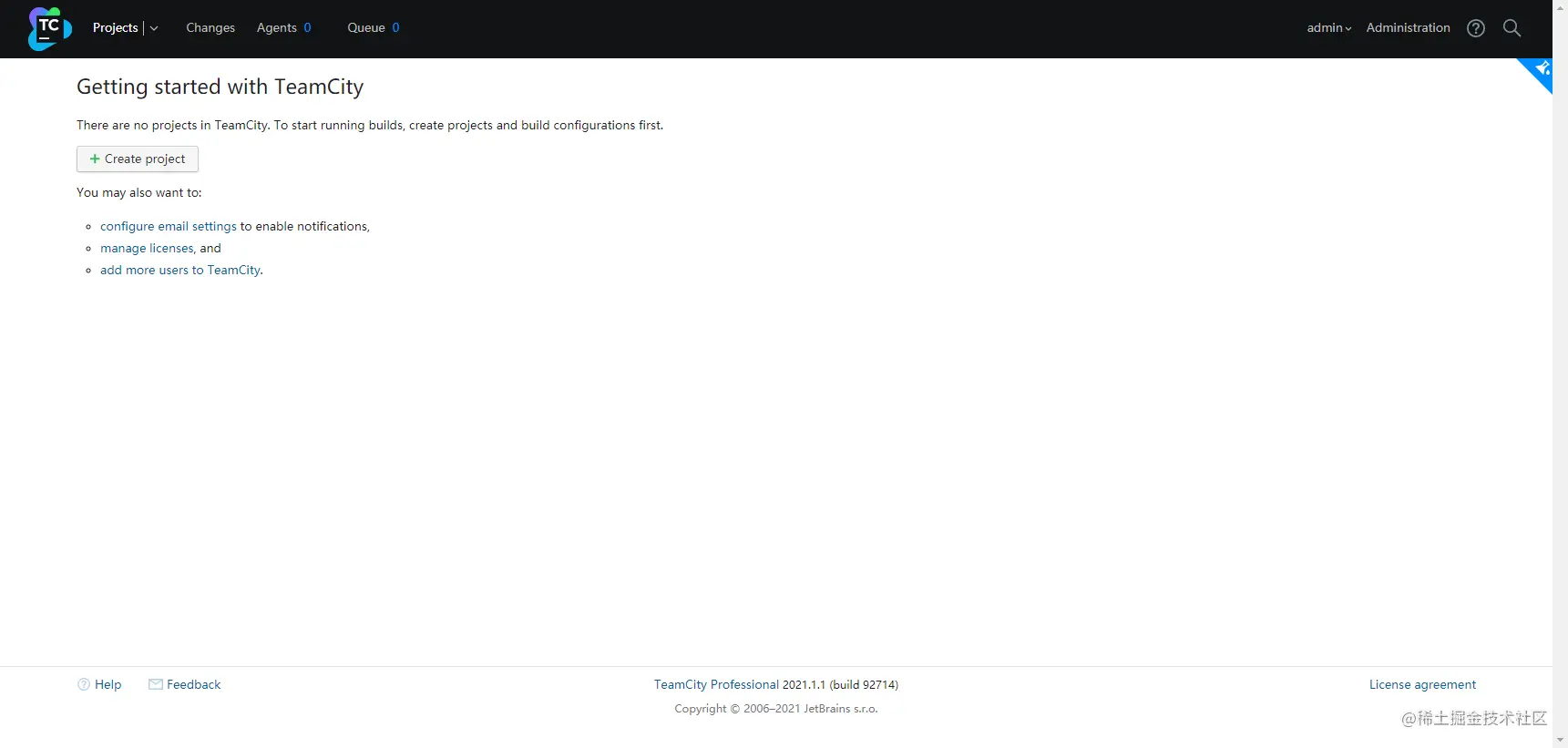Click the TeamCity Professional footer link
The width and height of the screenshot is (1568, 748).
pyautogui.click(x=716, y=685)
